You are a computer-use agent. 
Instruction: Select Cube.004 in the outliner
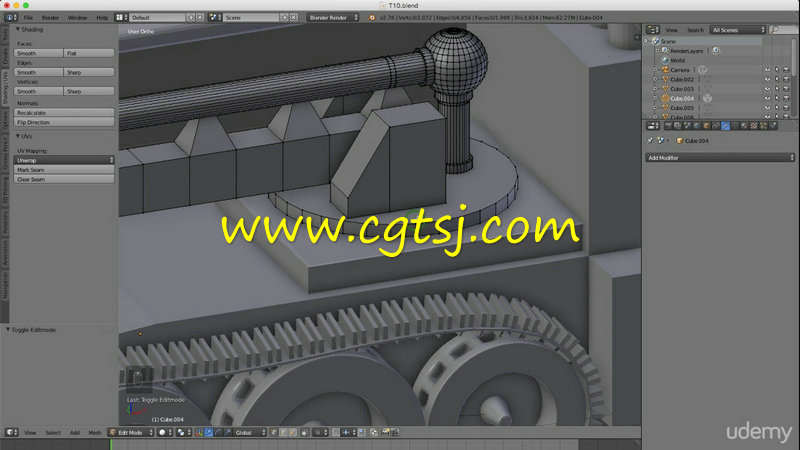point(682,98)
